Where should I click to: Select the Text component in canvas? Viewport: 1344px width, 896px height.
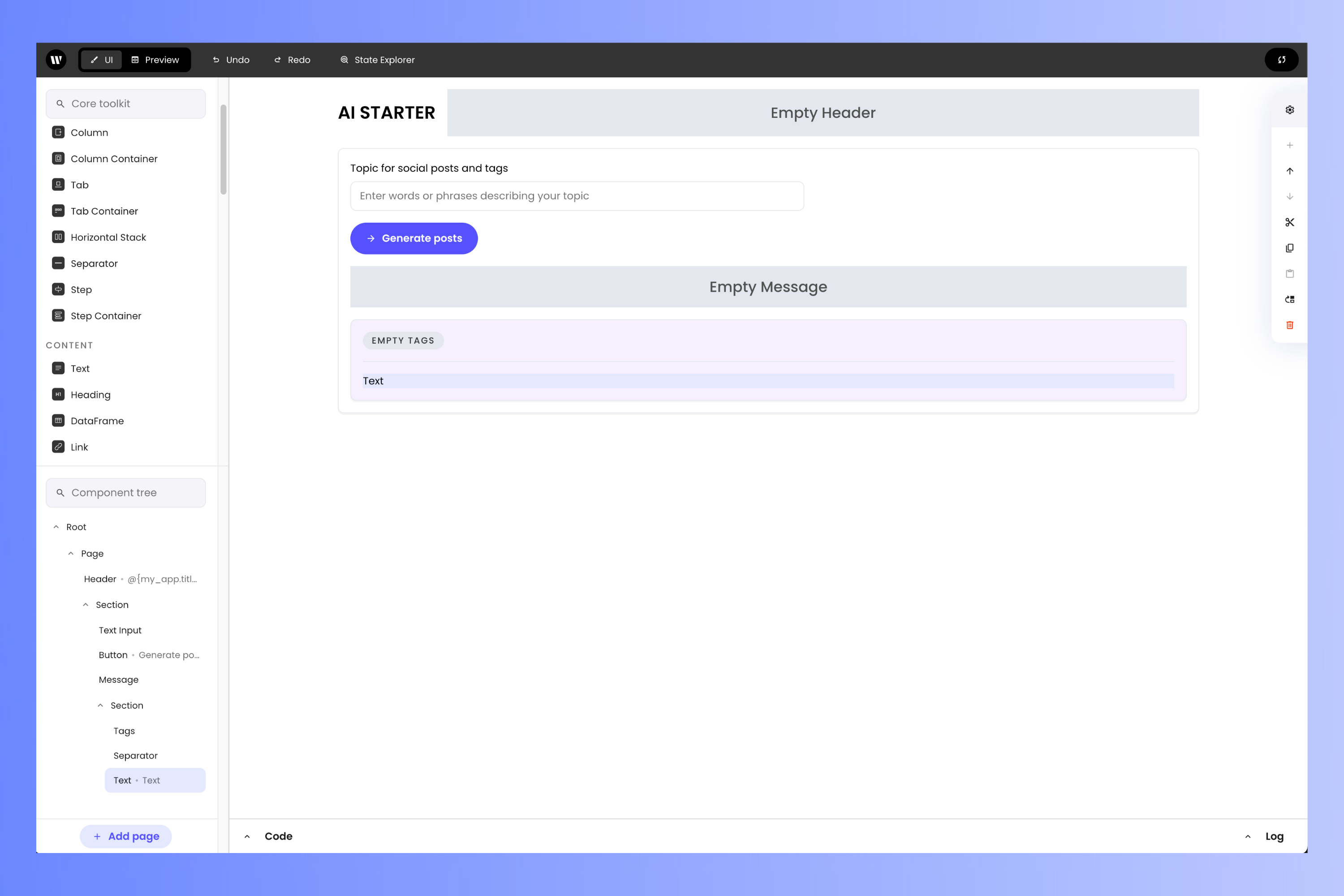point(768,381)
